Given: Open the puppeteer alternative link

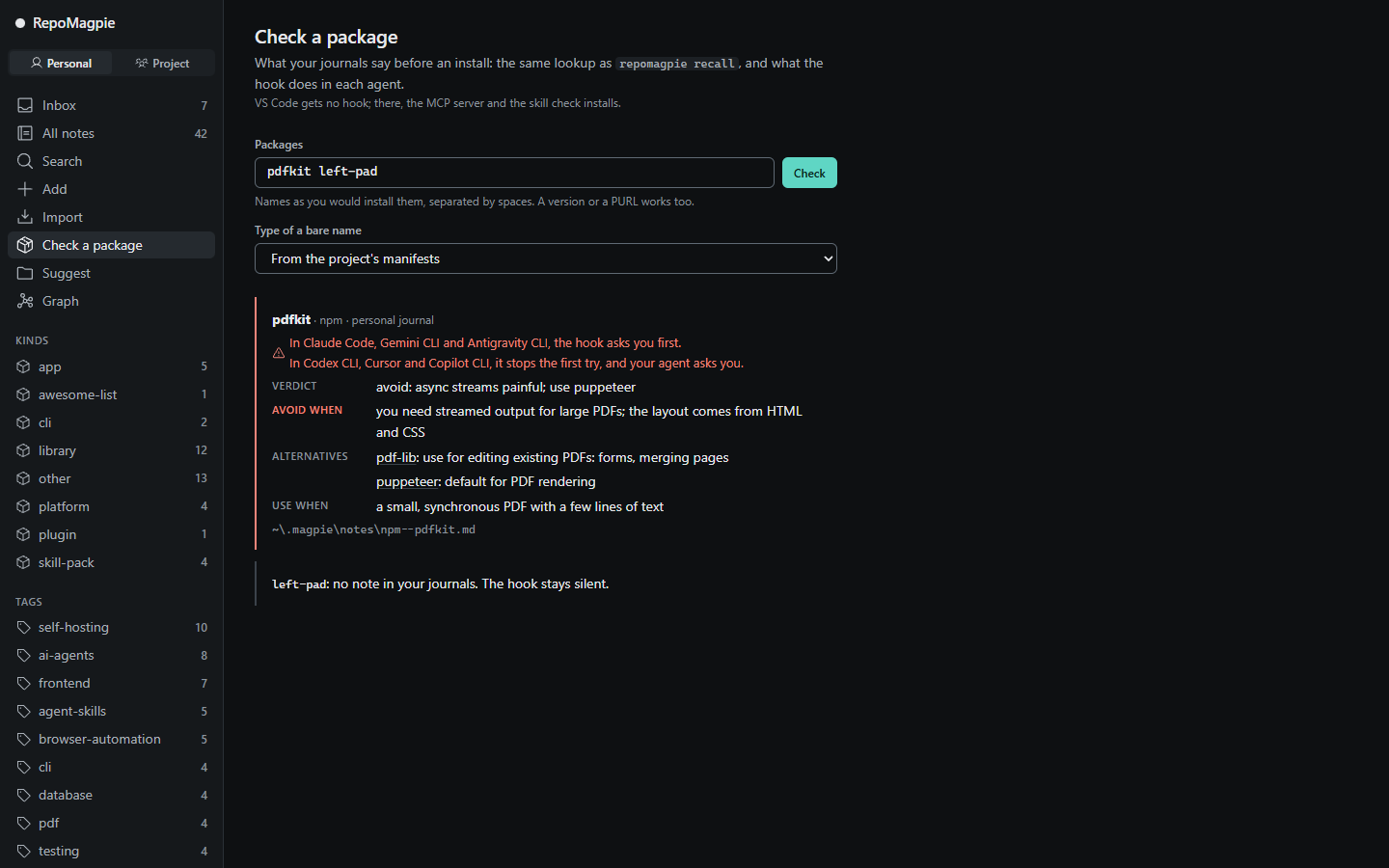Looking at the screenshot, I should [x=407, y=481].
